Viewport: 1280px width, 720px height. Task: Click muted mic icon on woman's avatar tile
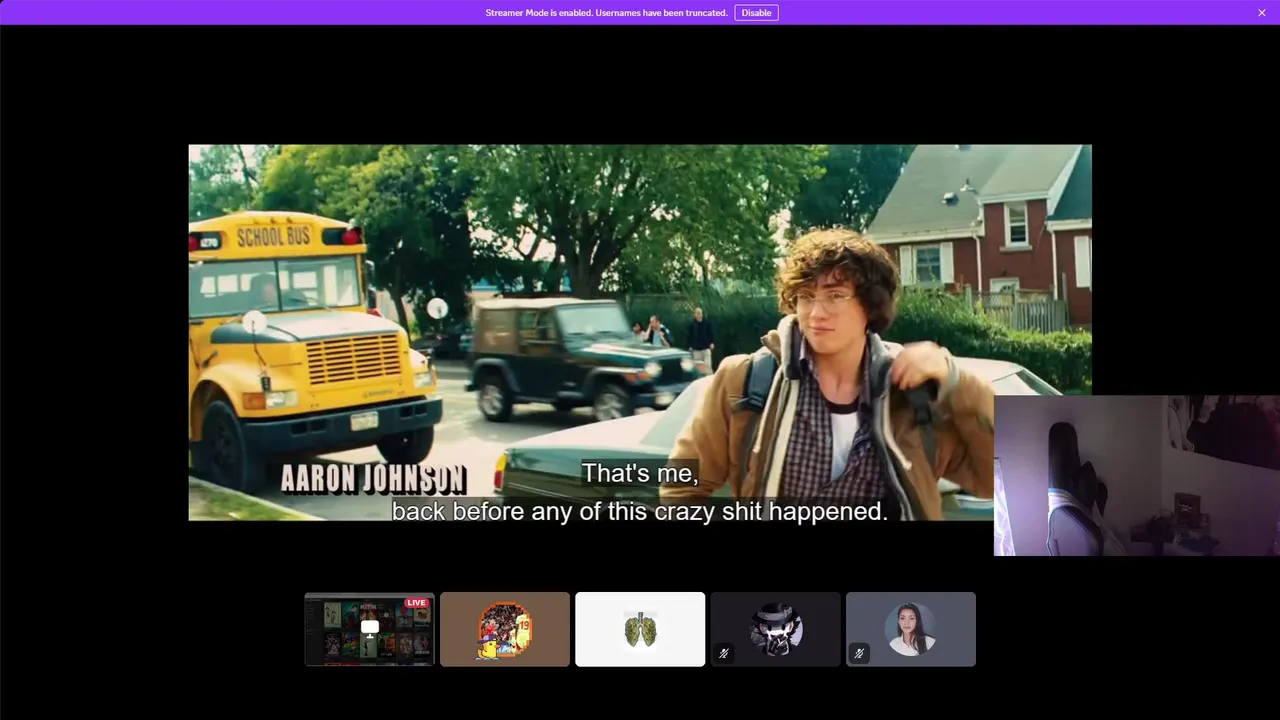pos(859,653)
